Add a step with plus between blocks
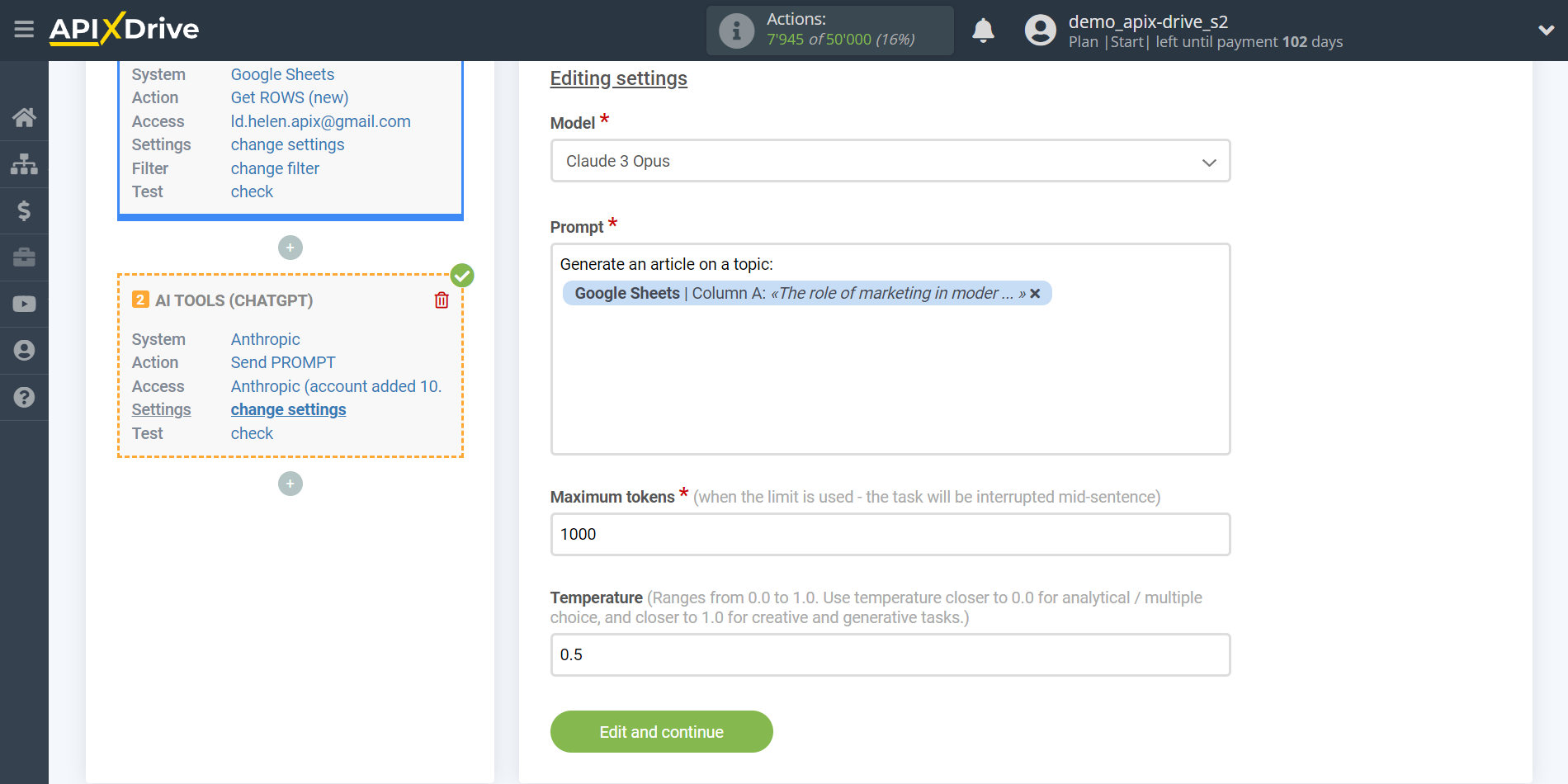Screen dimensions: 1568x784 pos(290,248)
